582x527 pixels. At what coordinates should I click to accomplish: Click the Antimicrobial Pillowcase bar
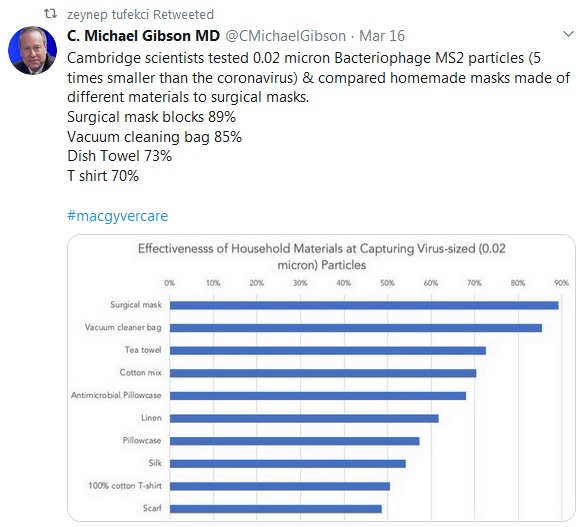(318, 396)
